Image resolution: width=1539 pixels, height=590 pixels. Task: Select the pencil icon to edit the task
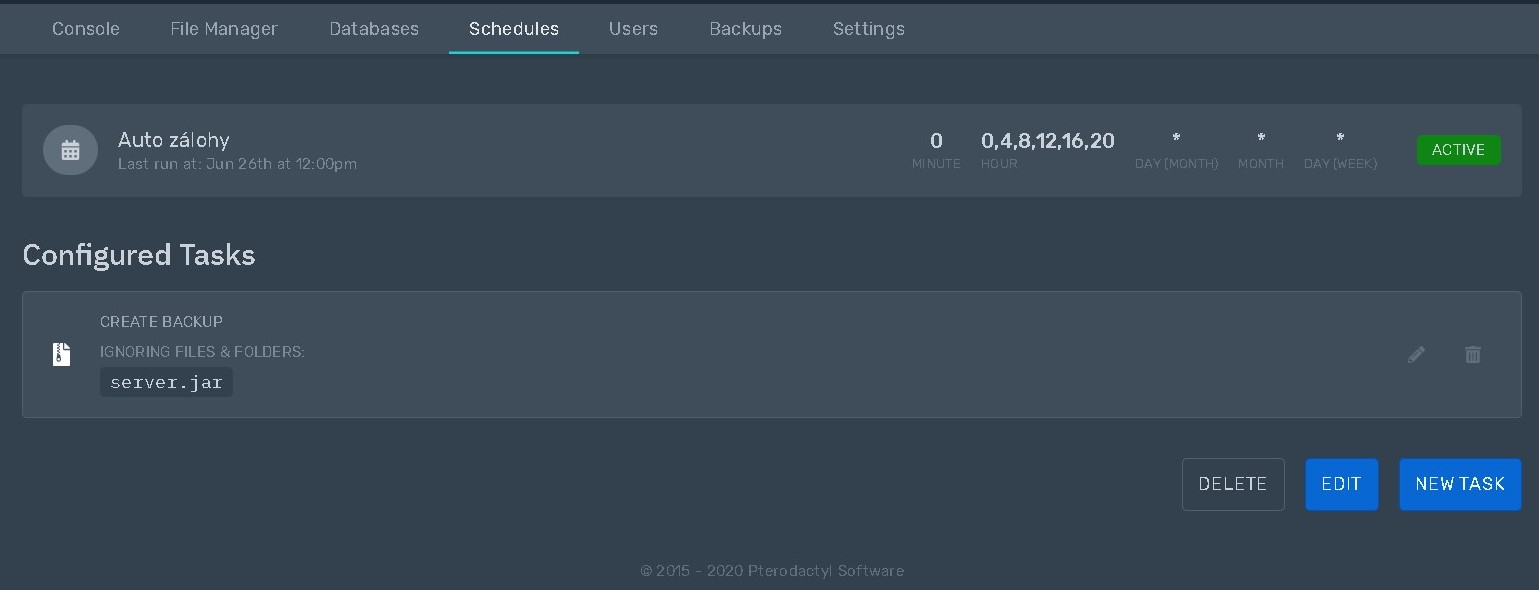1416,354
